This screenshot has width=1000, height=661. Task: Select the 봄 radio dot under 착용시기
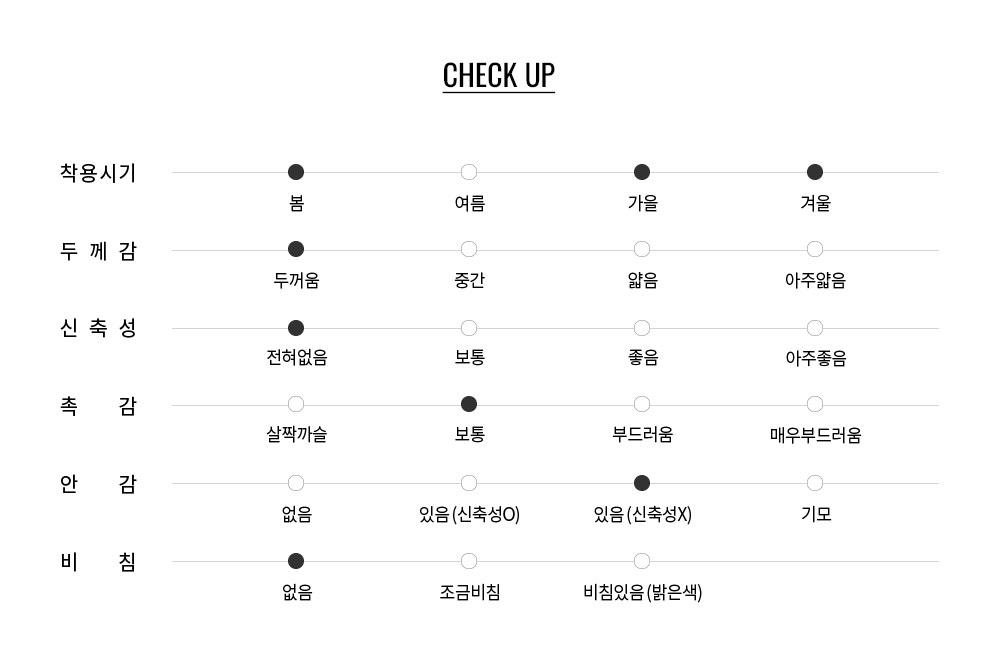click(x=296, y=172)
